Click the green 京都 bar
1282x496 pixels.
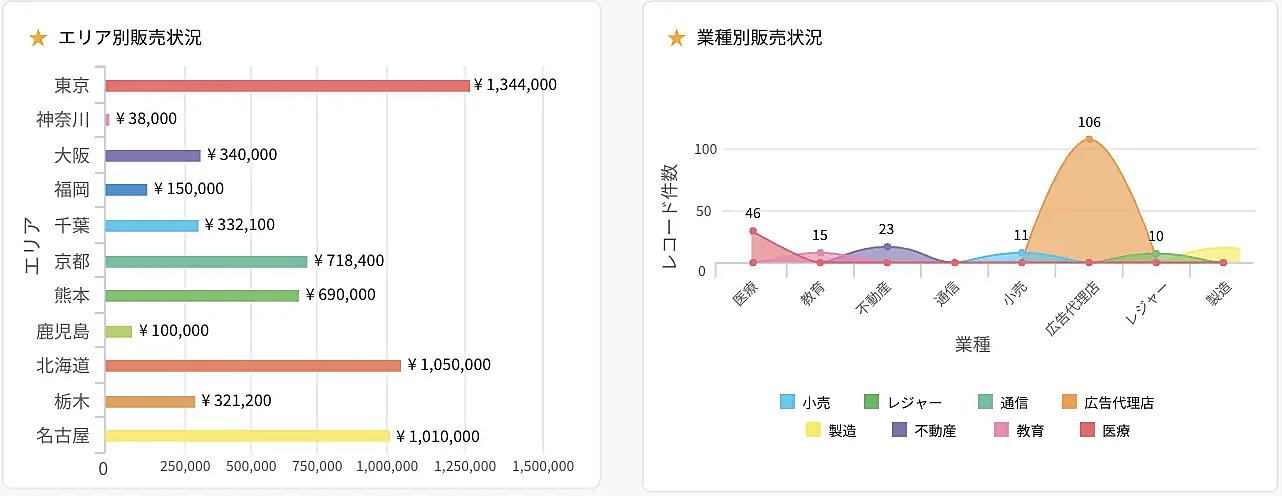pyautogui.click(x=206, y=261)
